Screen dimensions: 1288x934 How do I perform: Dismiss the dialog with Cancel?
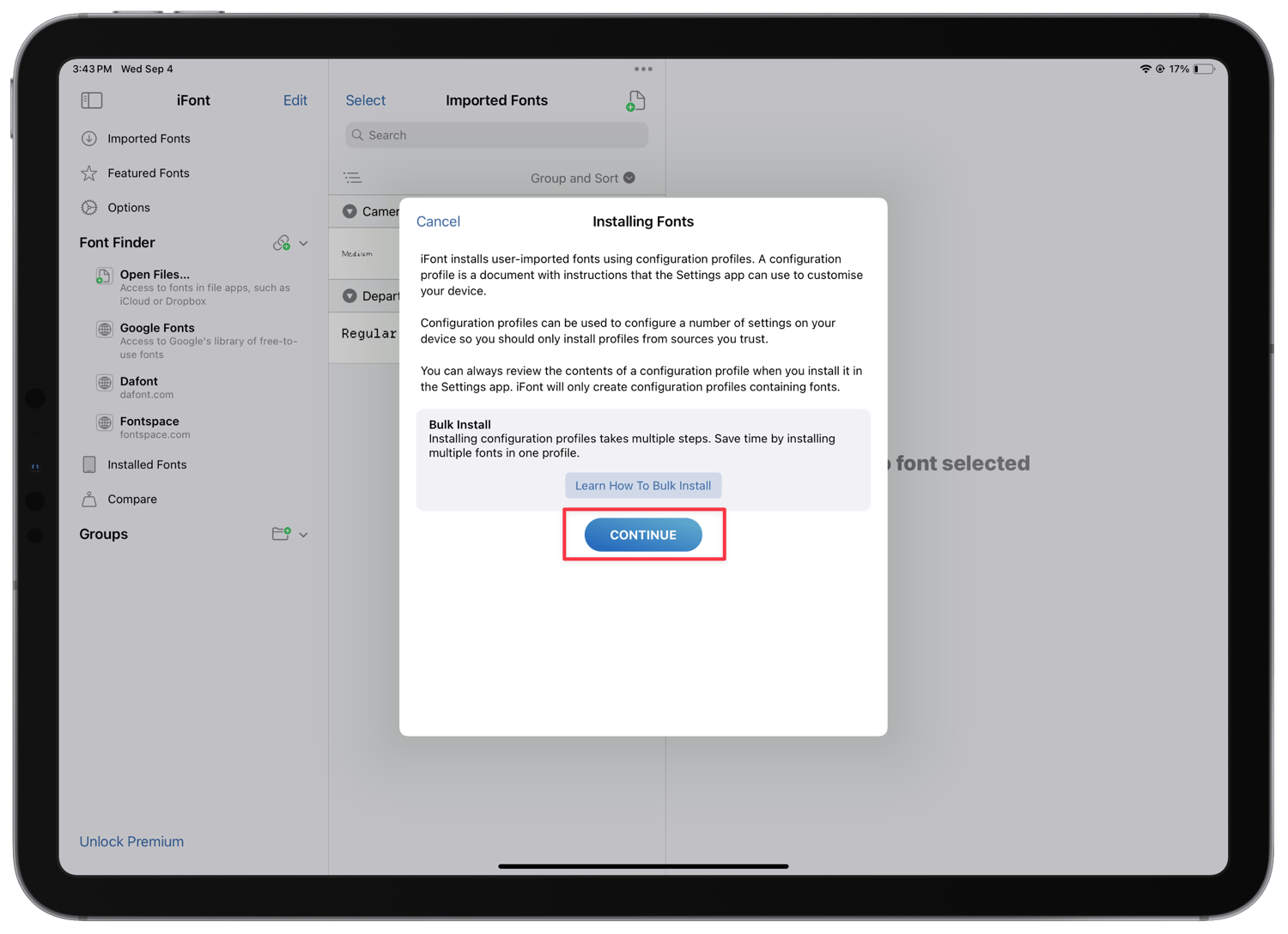point(438,221)
